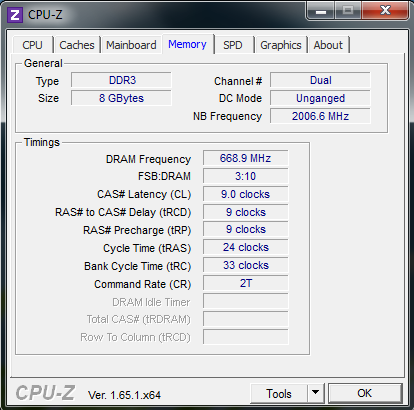Click the Channel # value Dual
This screenshot has height=410, width=414.
320,80
